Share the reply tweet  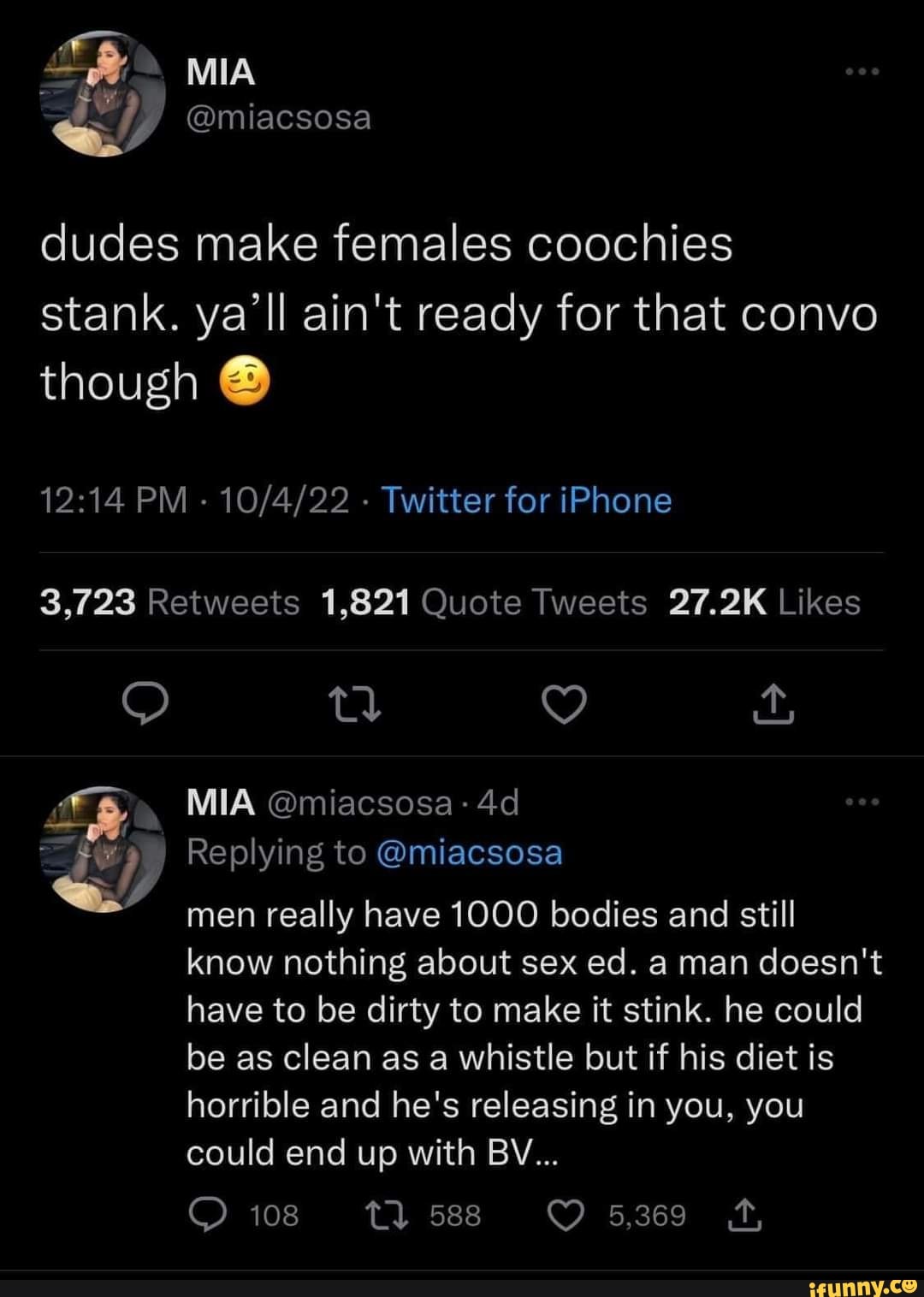(745, 1216)
